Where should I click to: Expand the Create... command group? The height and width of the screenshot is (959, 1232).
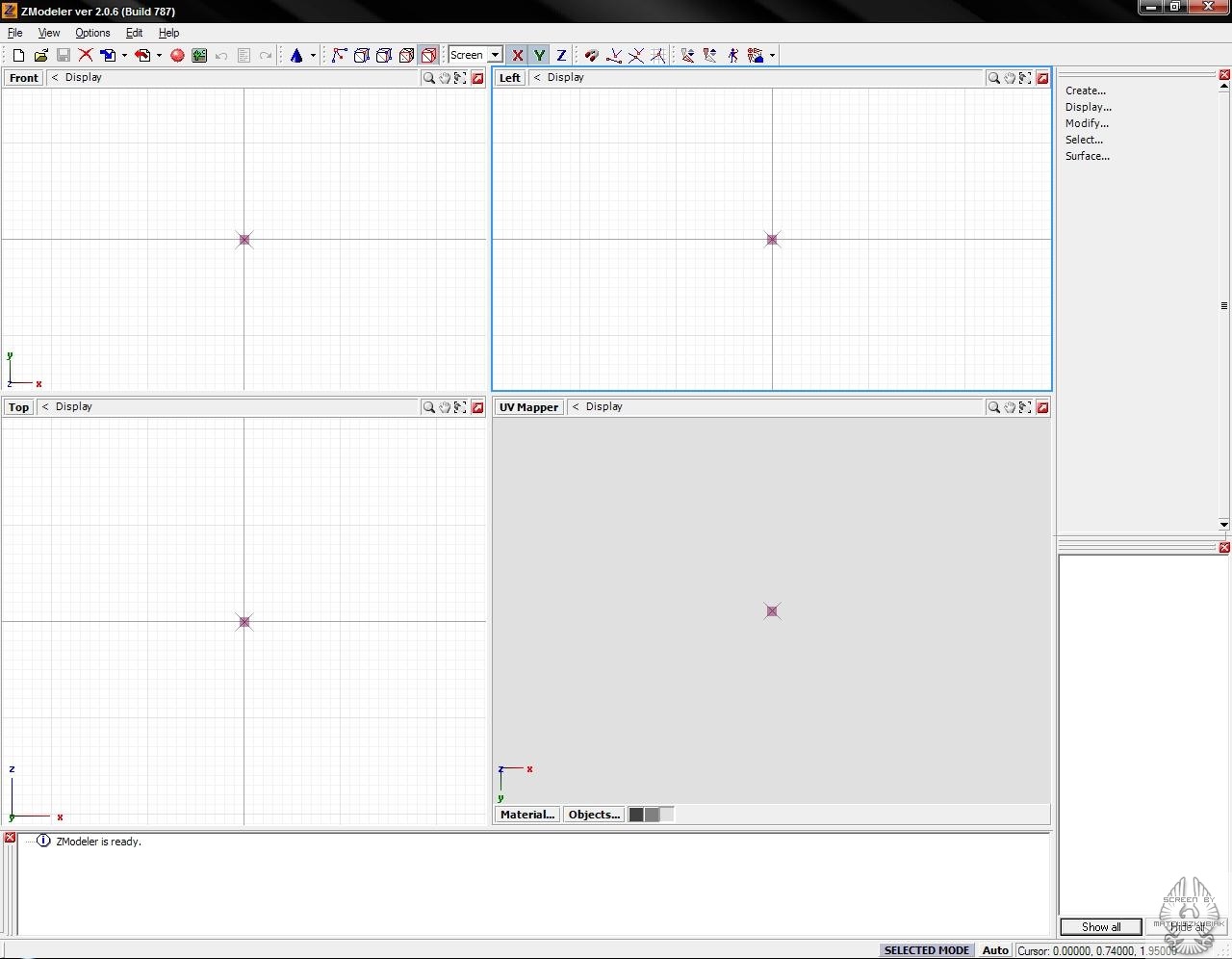(1085, 91)
